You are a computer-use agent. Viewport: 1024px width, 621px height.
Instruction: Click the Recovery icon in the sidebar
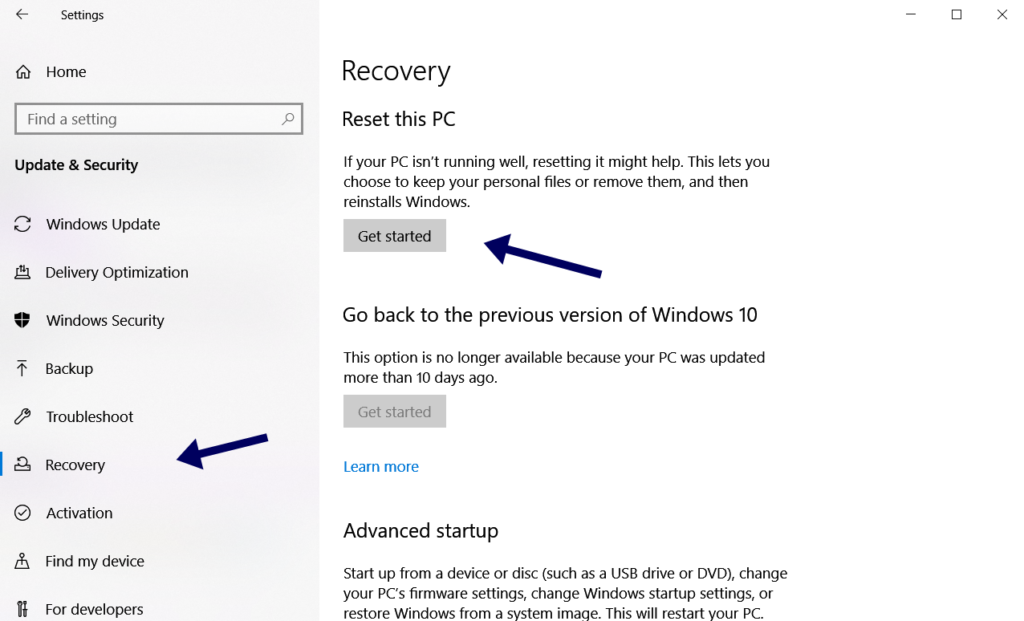click(22, 464)
